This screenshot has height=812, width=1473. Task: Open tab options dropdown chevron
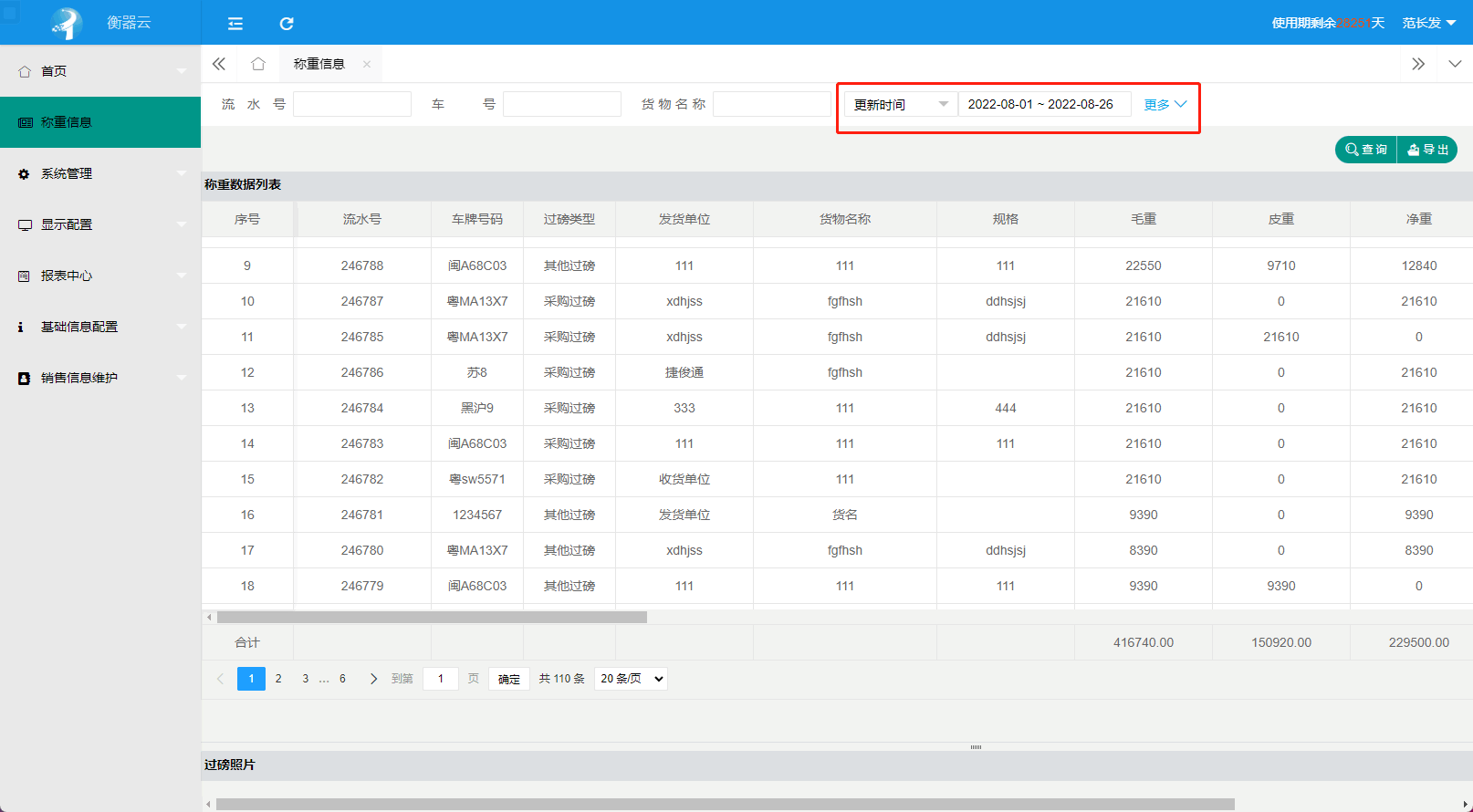(1455, 64)
